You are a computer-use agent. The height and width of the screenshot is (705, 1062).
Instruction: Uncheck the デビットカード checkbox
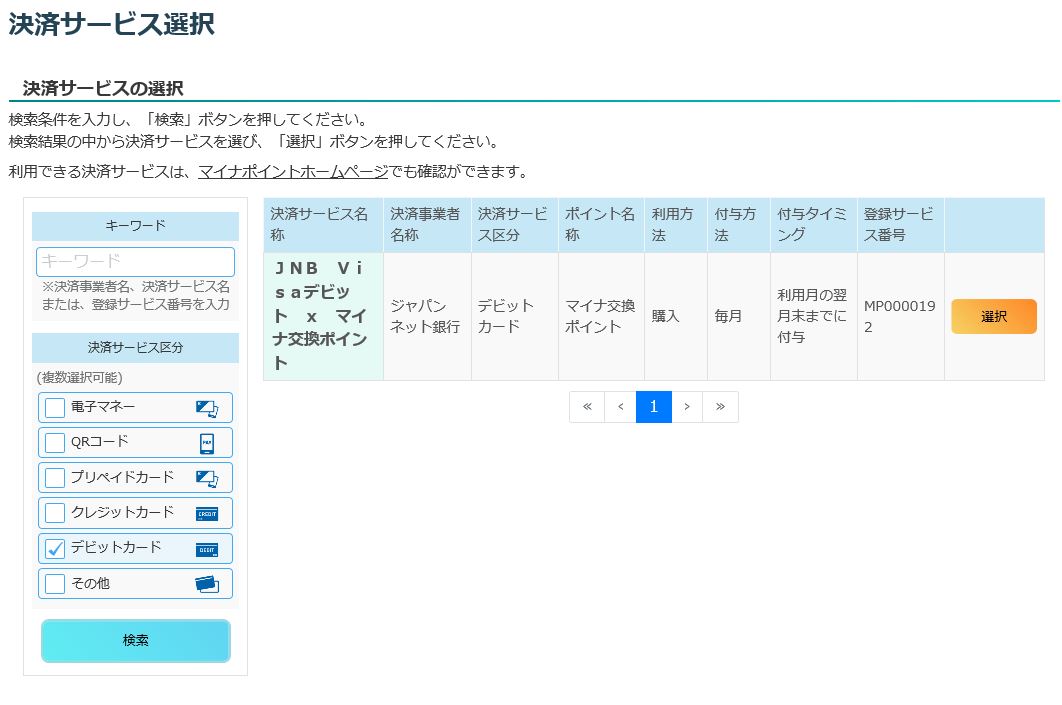coord(55,549)
